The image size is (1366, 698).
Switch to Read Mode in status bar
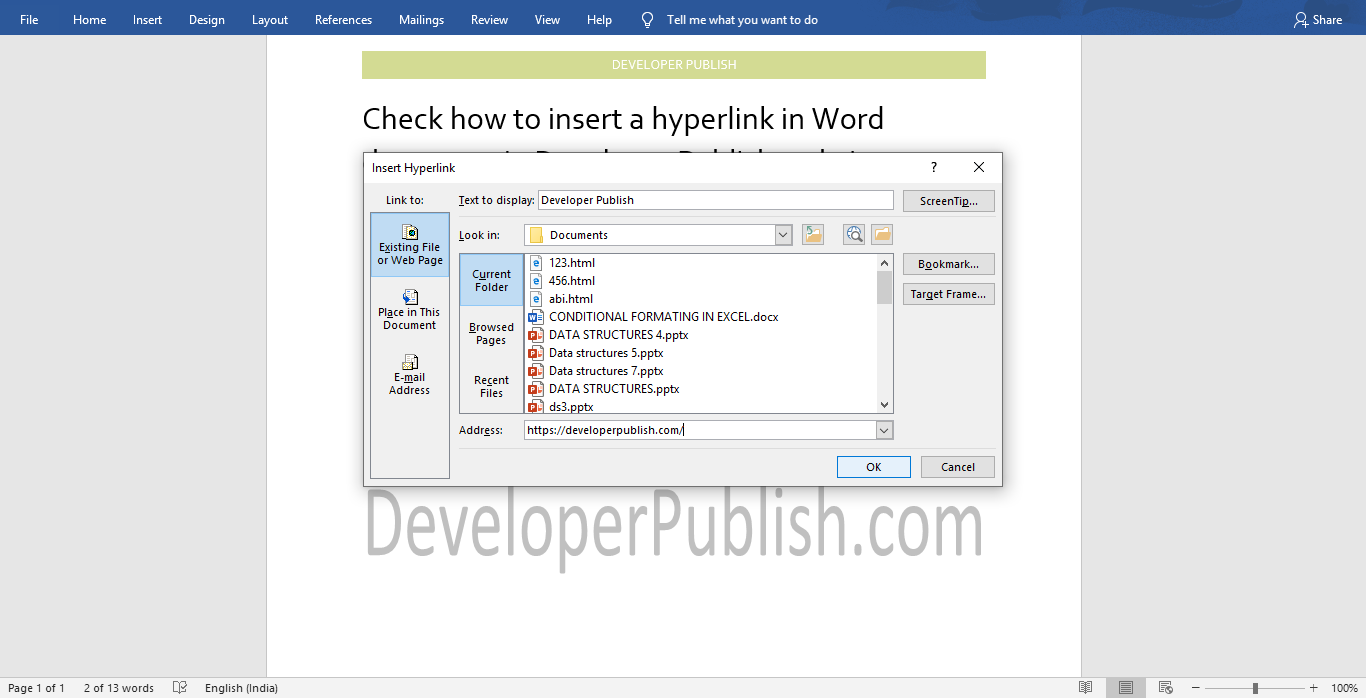point(1086,687)
